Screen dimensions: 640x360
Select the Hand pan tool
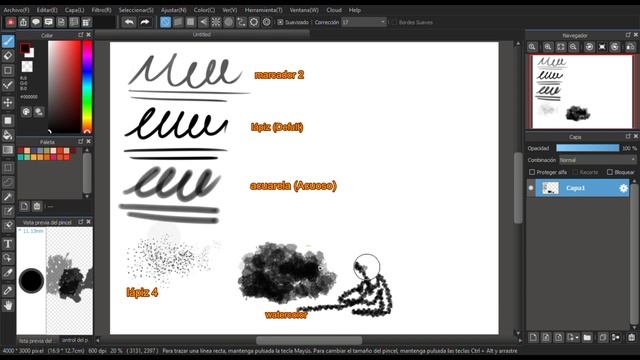(8, 305)
